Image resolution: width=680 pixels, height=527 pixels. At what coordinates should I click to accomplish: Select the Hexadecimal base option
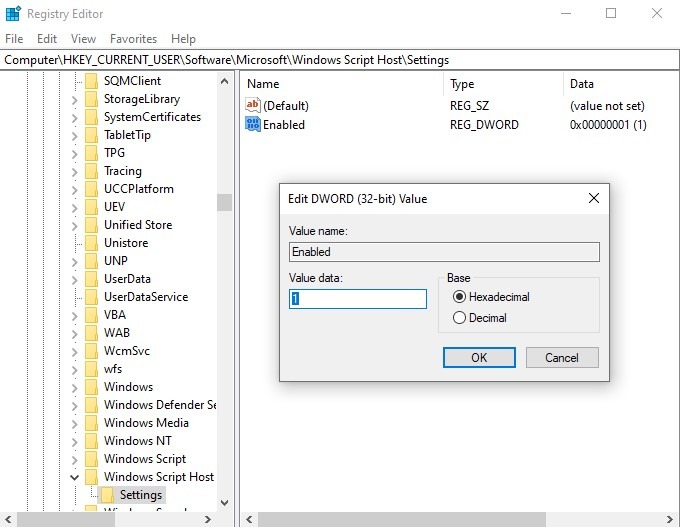point(491,297)
